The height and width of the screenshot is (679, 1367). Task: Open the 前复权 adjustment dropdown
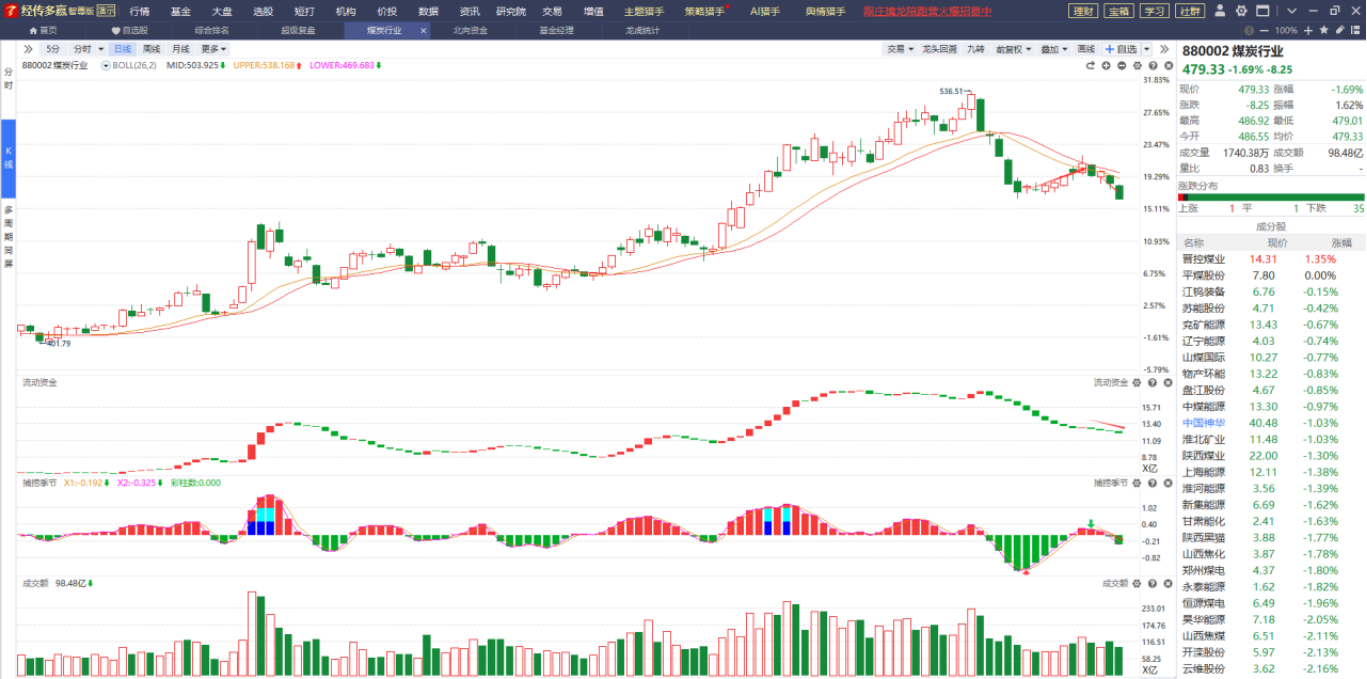[x=1016, y=49]
